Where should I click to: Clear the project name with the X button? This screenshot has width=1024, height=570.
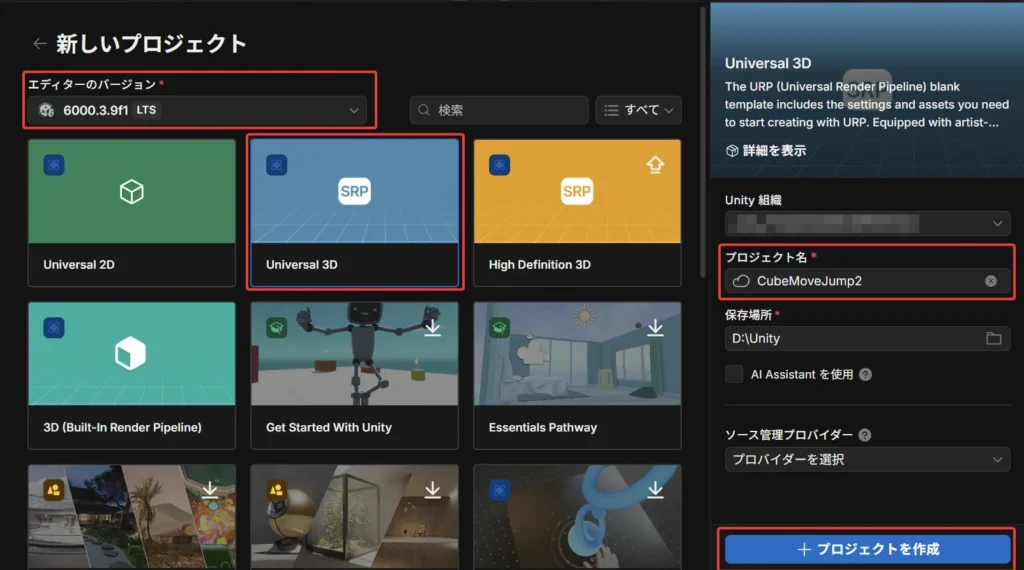point(991,281)
